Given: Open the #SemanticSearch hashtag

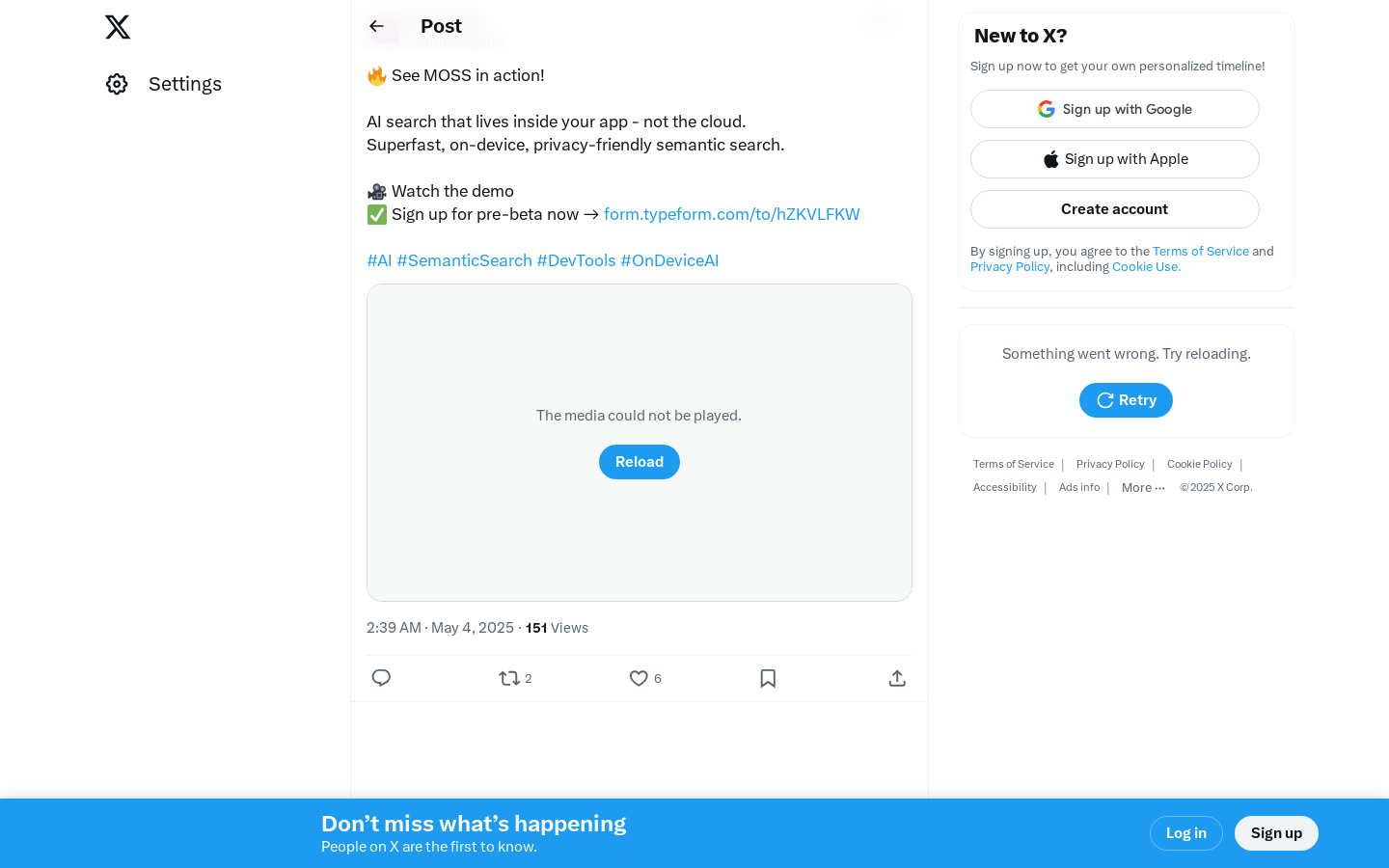Looking at the screenshot, I should coord(464,260).
